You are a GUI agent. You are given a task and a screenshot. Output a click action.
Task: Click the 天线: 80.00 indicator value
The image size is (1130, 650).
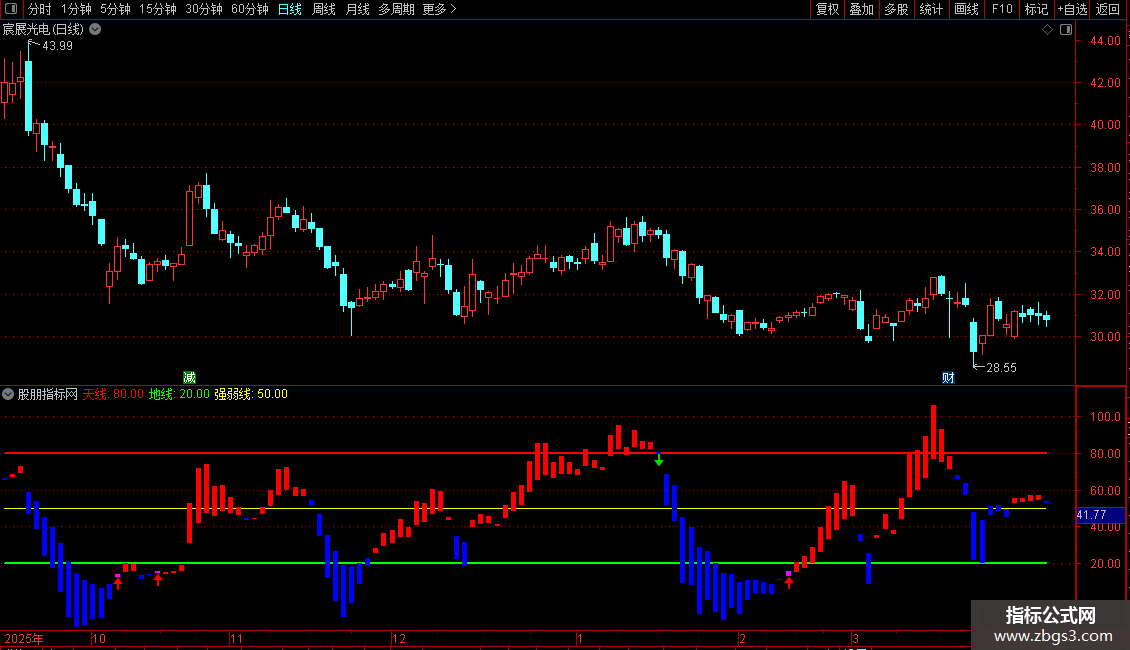113,394
